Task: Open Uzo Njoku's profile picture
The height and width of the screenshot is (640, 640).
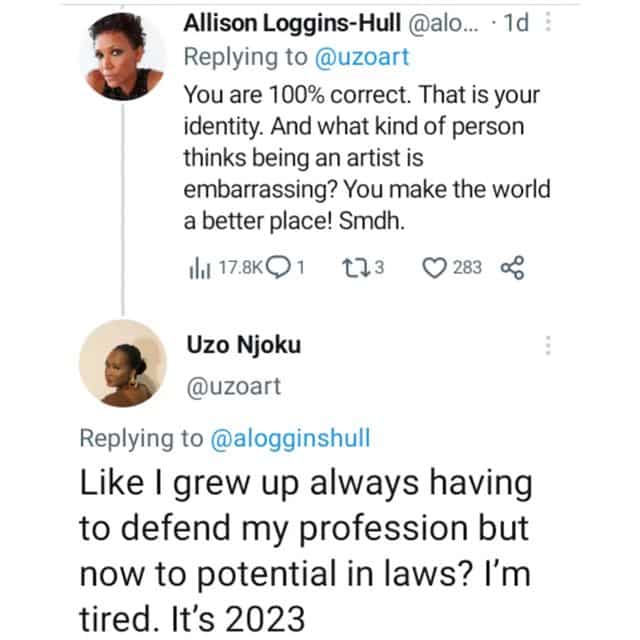Action: [122, 363]
